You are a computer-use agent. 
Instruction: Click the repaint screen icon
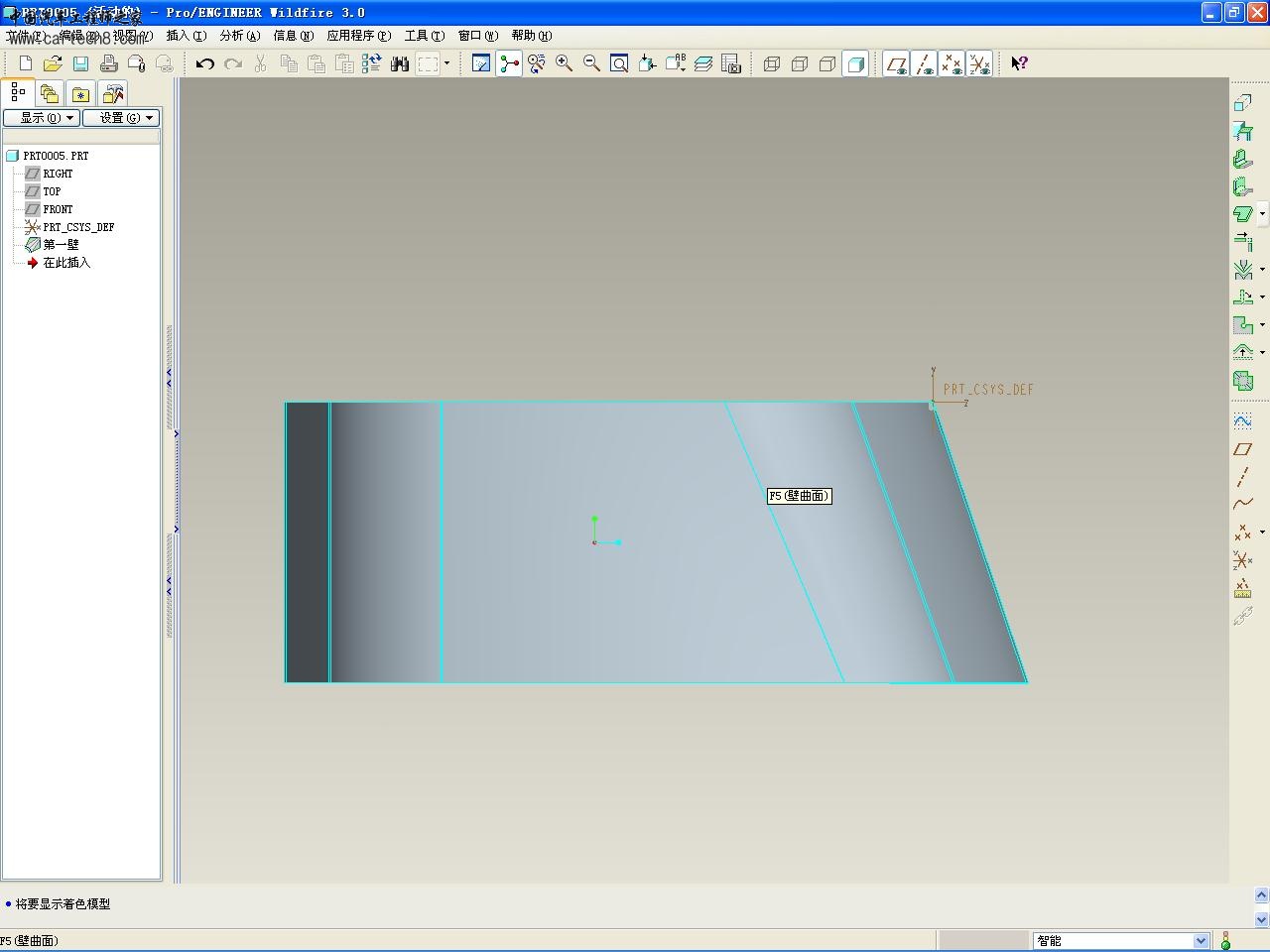click(x=481, y=63)
